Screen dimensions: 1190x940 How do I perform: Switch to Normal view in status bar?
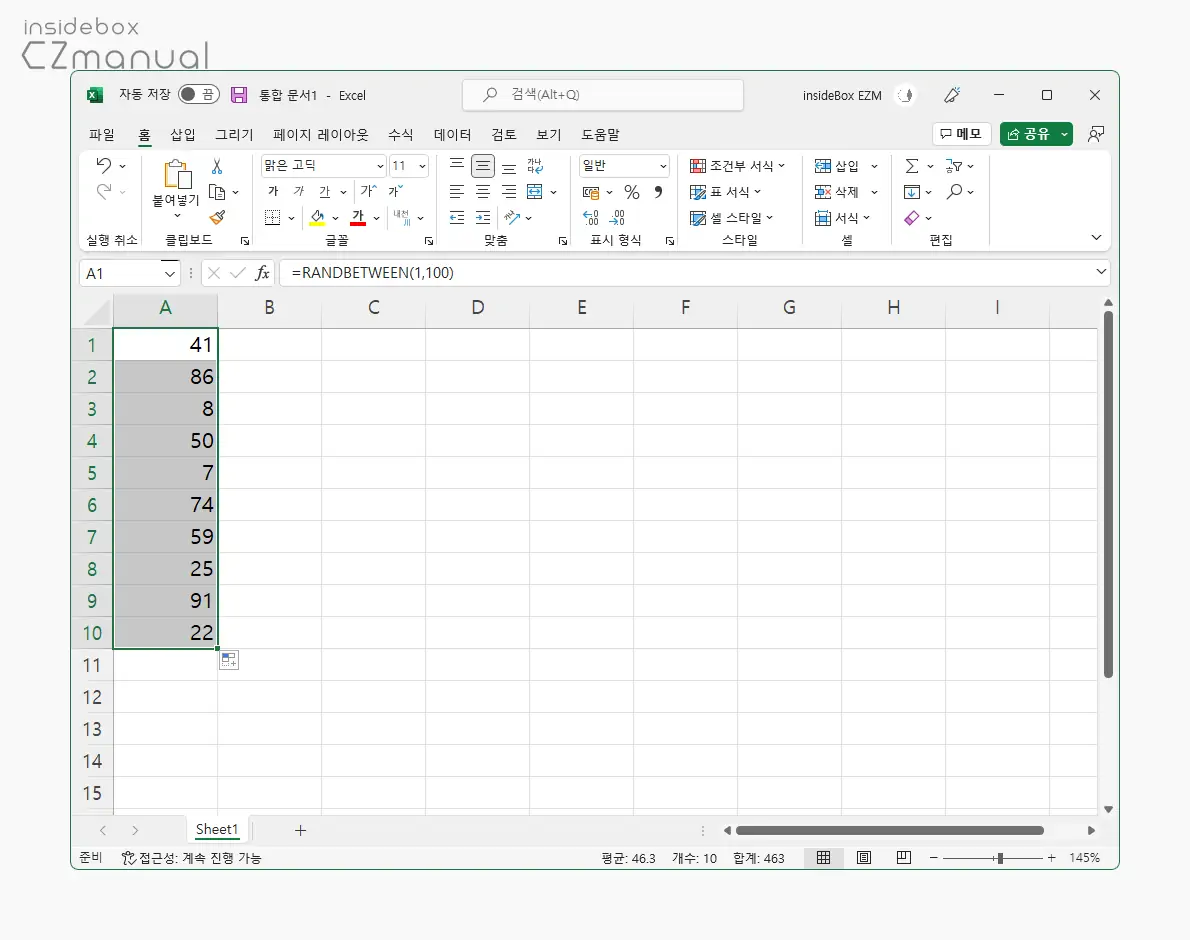[x=823, y=857]
